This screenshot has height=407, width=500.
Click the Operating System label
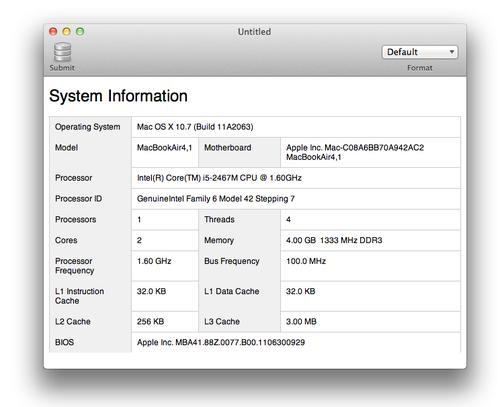tap(88, 127)
